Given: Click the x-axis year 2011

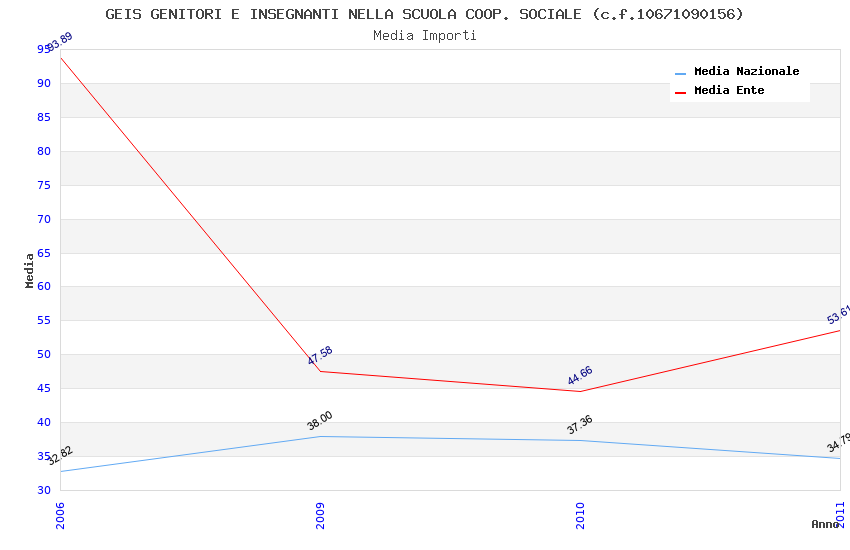Looking at the screenshot, I should click(x=841, y=515).
